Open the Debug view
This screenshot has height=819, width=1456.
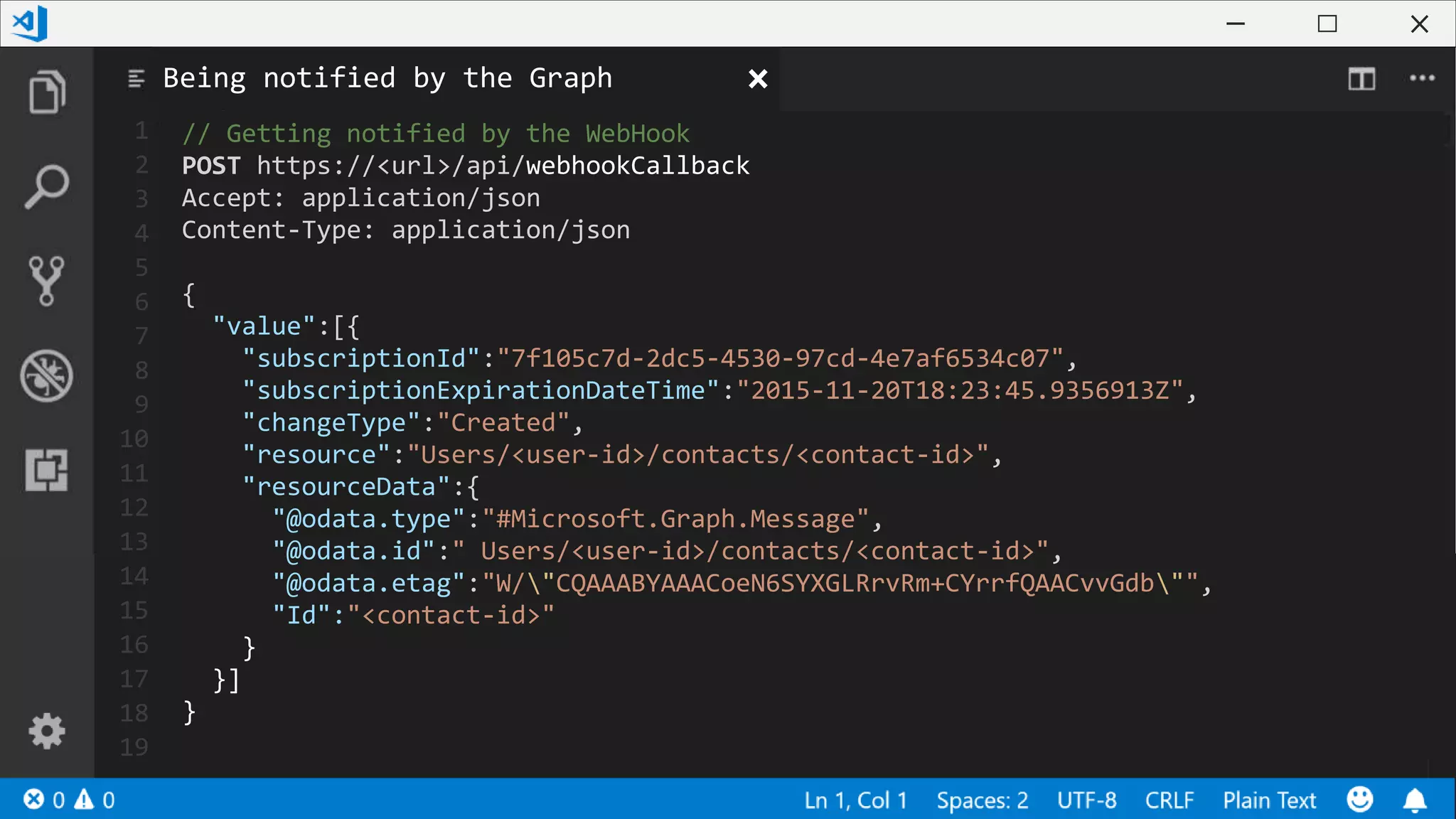[x=47, y=375]
